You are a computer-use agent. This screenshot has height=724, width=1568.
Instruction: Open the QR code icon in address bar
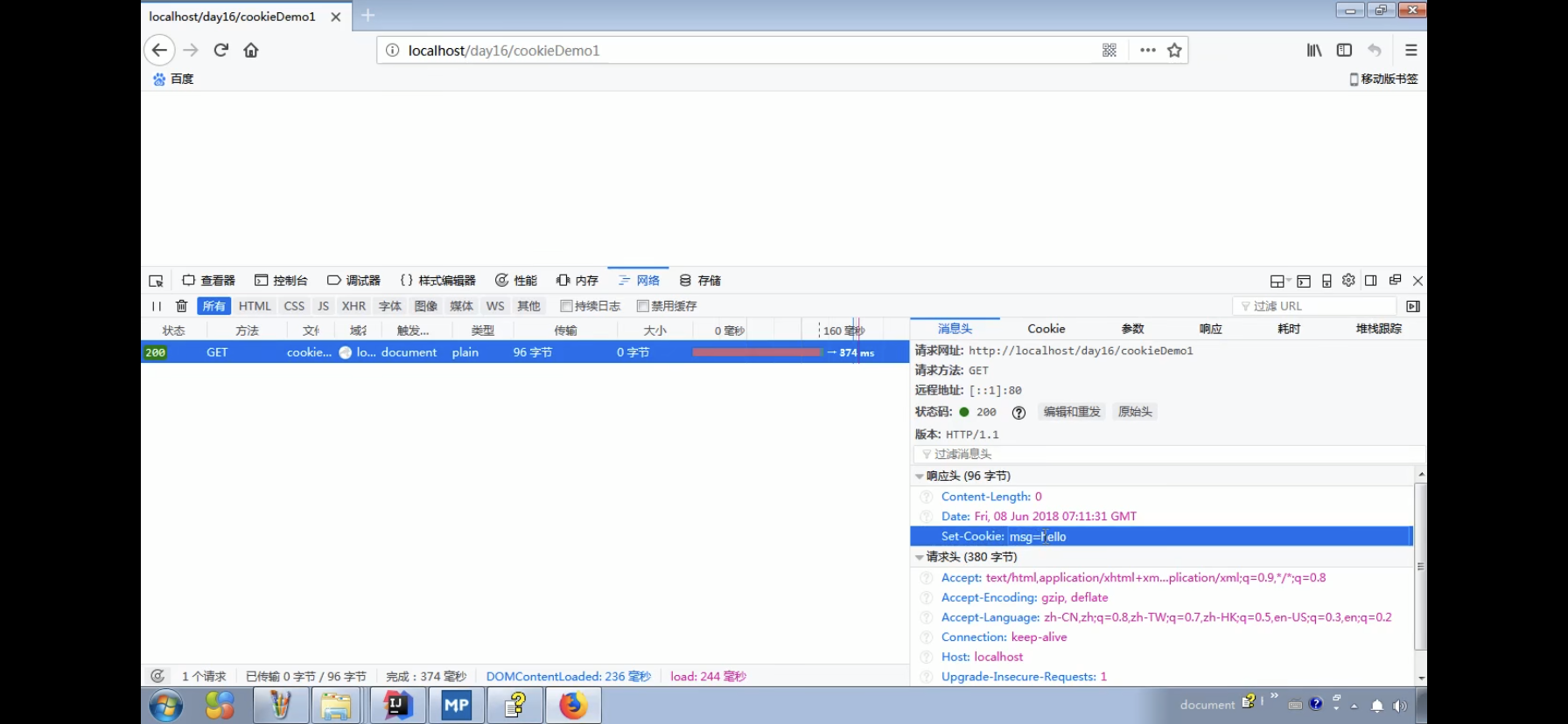(x=1109, y=51)
